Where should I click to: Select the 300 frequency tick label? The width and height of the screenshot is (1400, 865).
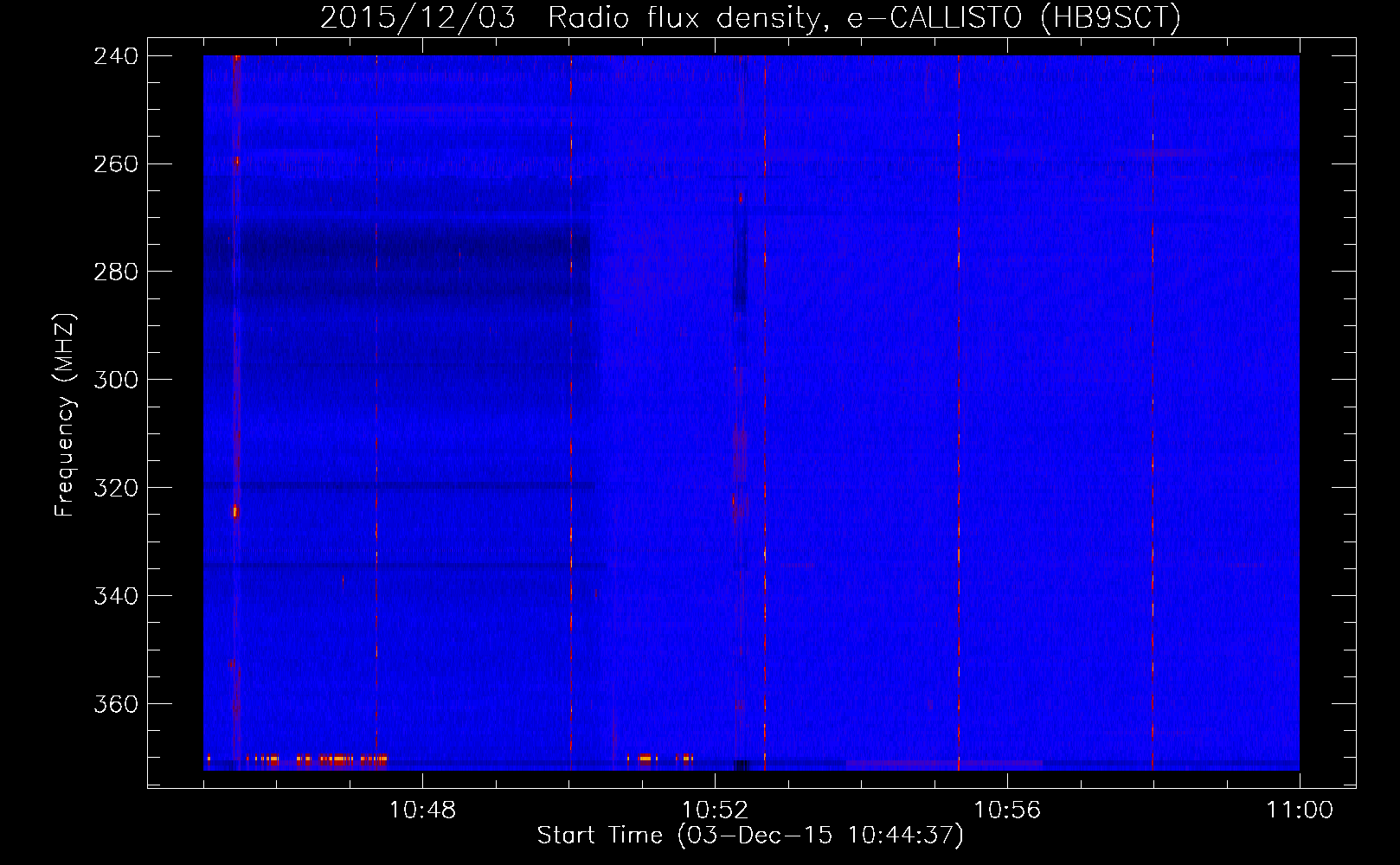click(x=114, y=381)
